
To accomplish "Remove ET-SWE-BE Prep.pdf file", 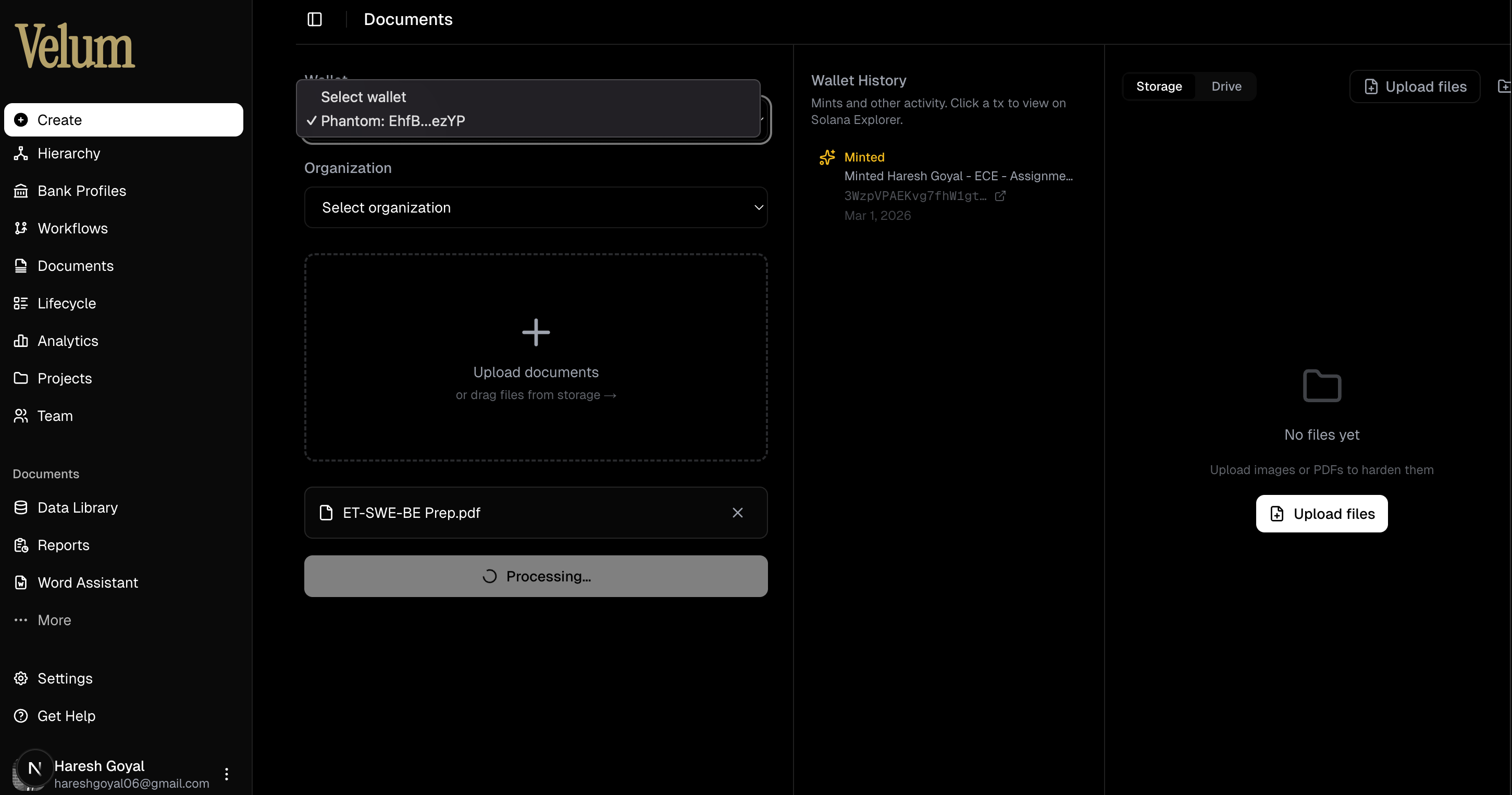I will (x=738, y=513).
